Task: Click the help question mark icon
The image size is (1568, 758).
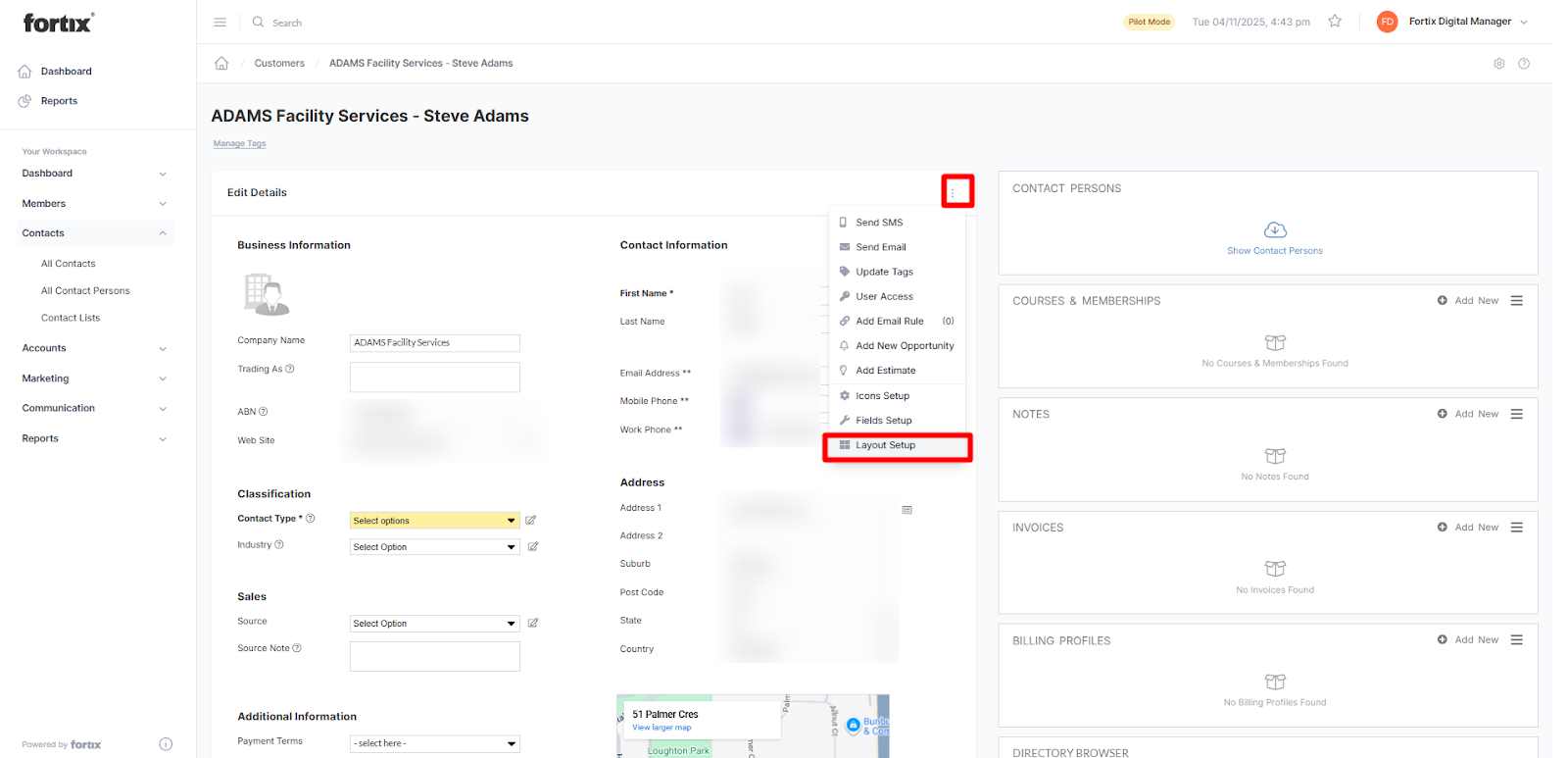Action: click(x=1524, y=64)
